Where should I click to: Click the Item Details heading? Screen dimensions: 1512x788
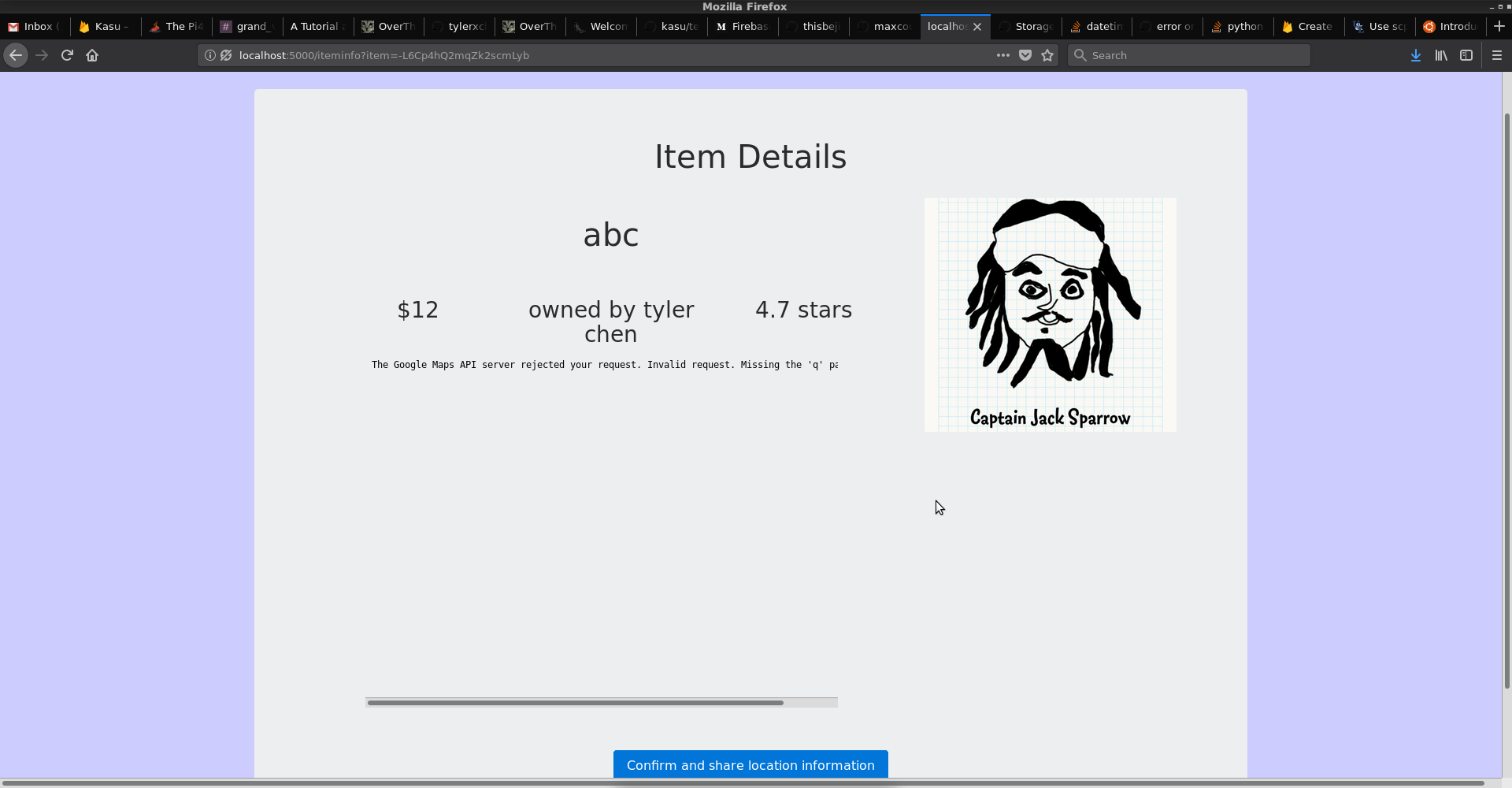click(750, 156)
